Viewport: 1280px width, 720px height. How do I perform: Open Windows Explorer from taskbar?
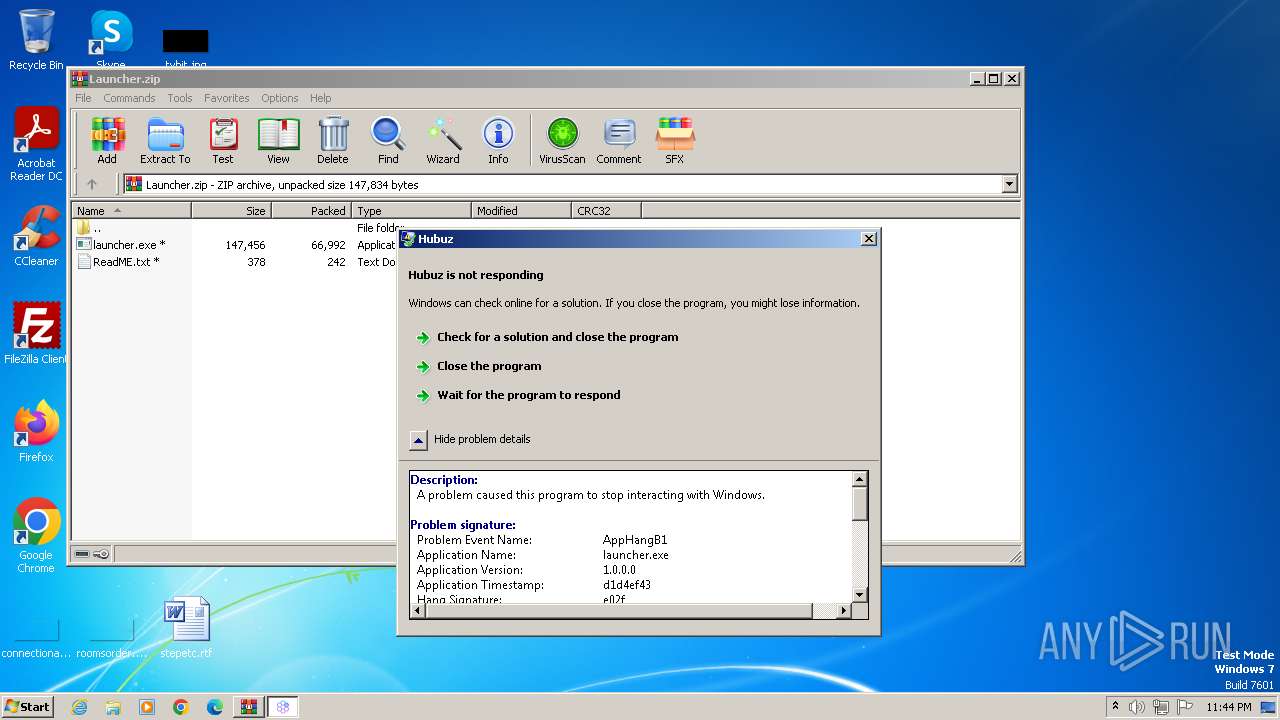(x=113, y=707)
